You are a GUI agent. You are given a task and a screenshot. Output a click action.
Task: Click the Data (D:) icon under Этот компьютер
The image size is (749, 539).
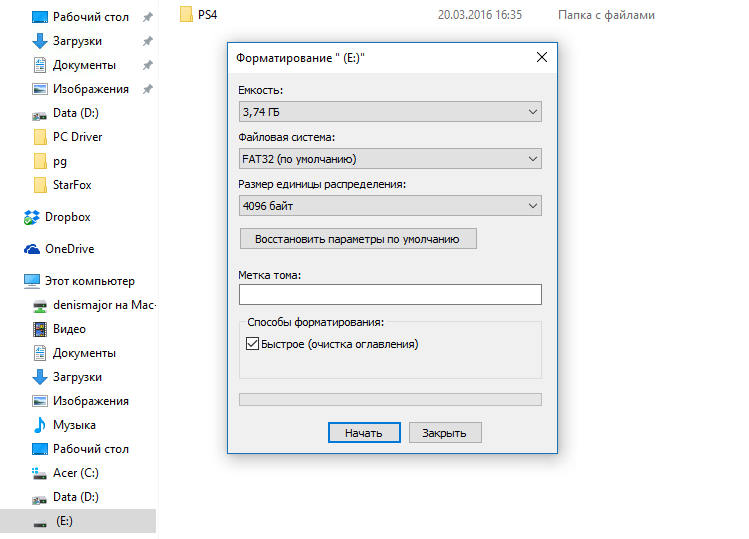pos(40,499)
